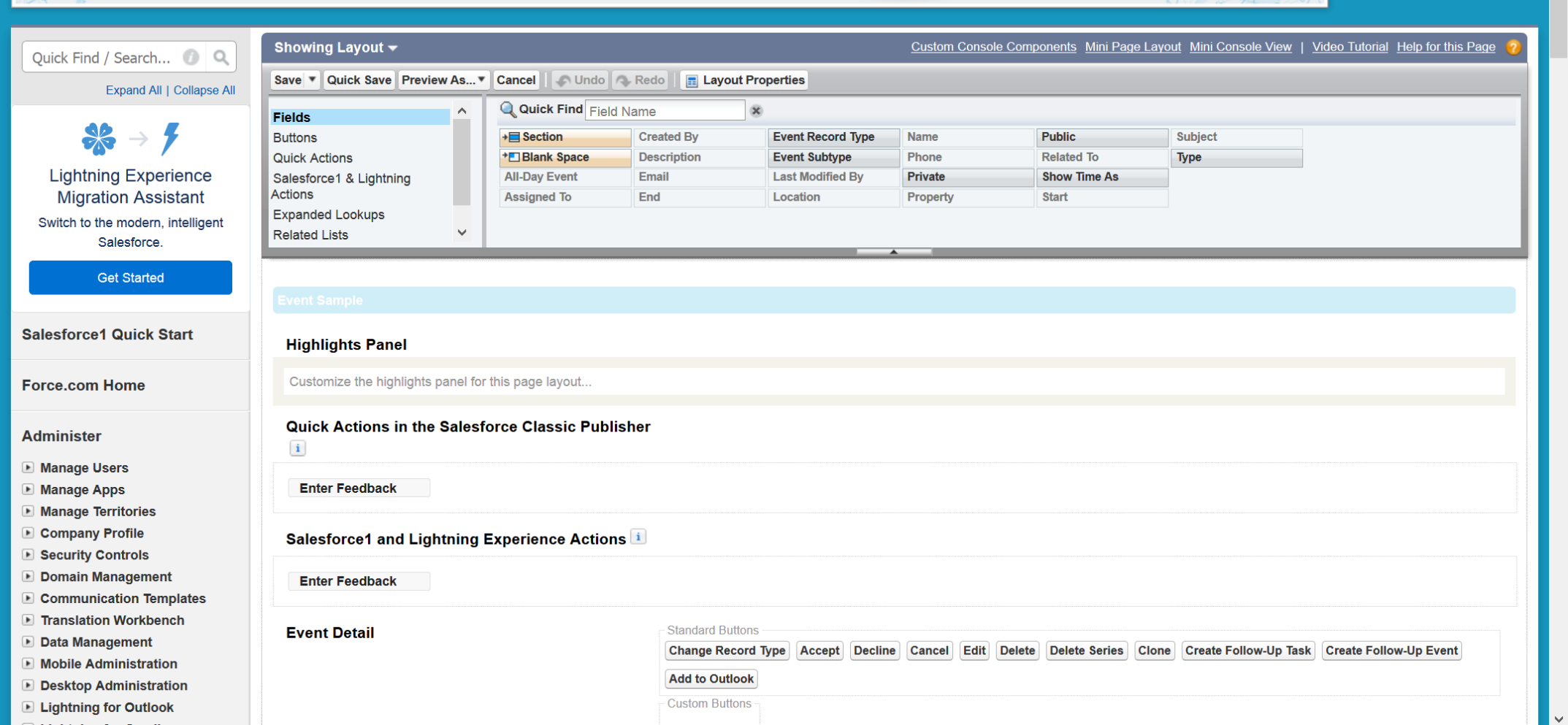Screen dimensions: 1568x725
Task: Click the palette collapse handle bar
Action: pos(893,252)
